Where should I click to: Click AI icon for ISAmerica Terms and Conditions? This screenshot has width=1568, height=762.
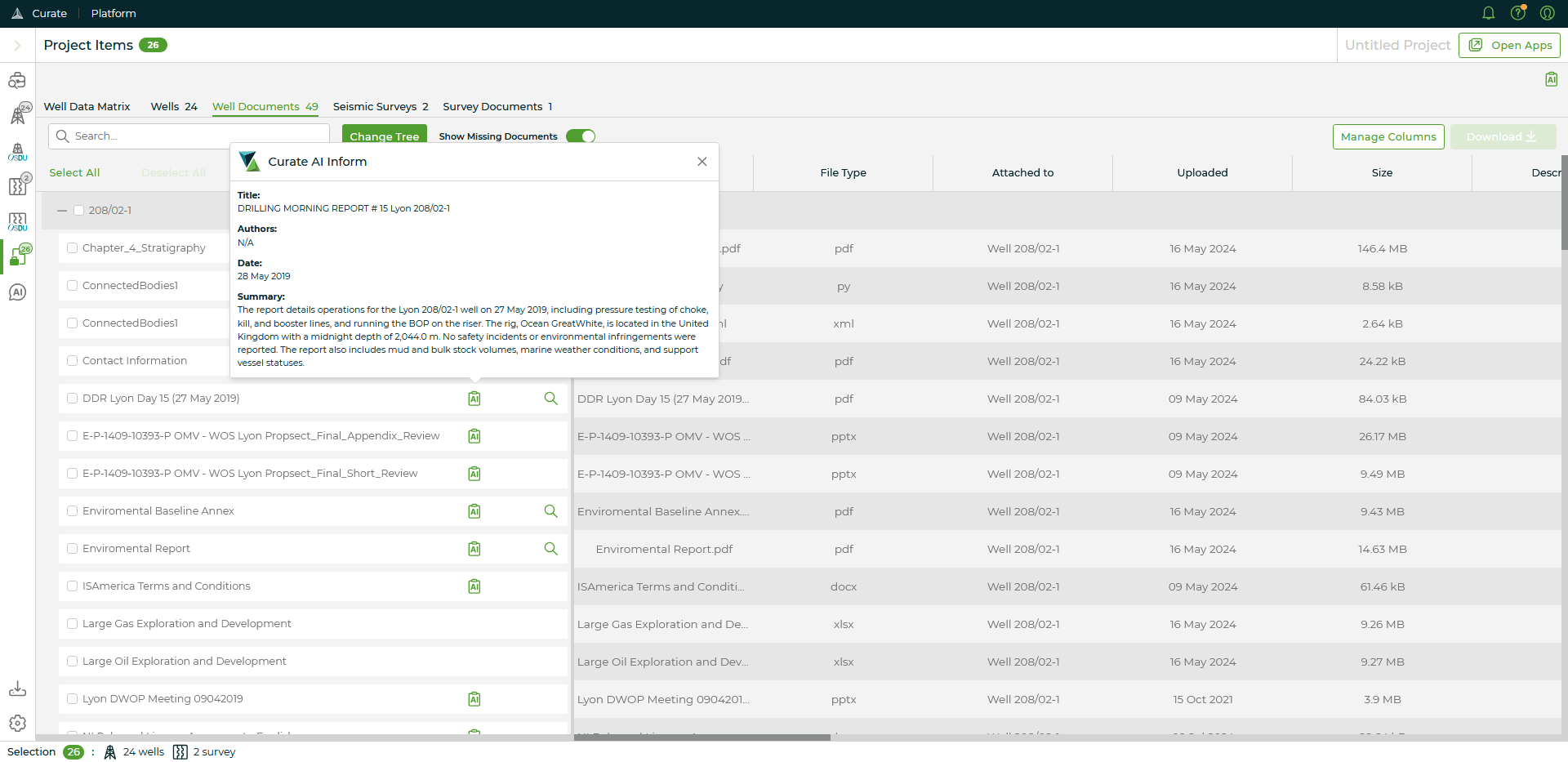(x=474, y=586)
